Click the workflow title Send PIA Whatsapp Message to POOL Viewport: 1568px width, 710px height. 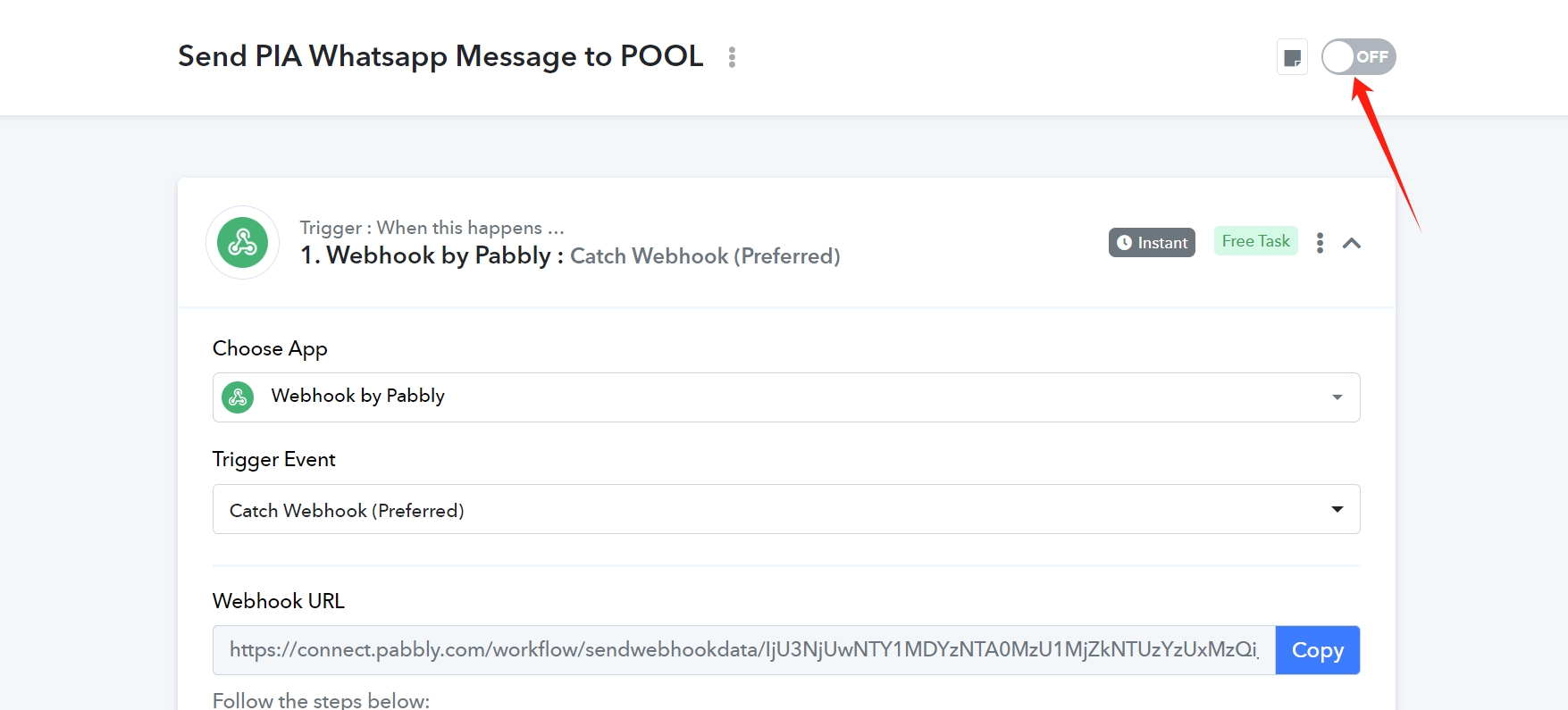pyautogui.click(x=440, y=56)
